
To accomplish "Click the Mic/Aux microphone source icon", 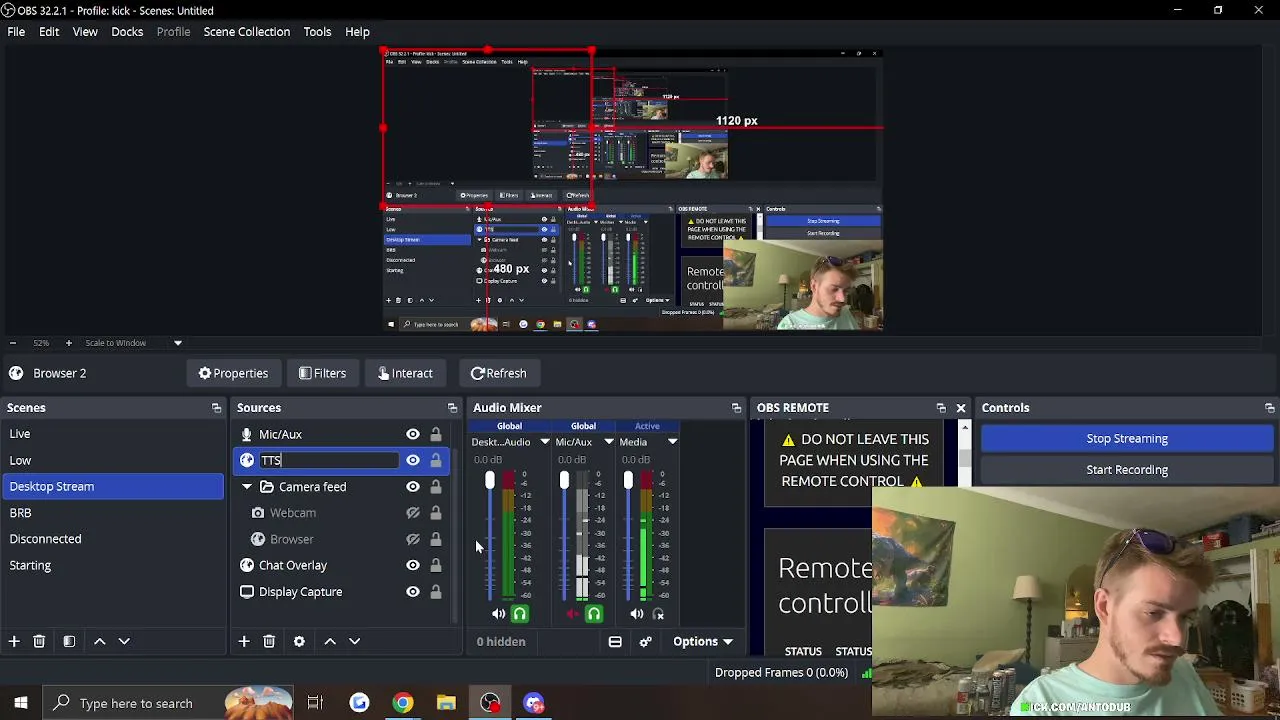I will 247,434.
